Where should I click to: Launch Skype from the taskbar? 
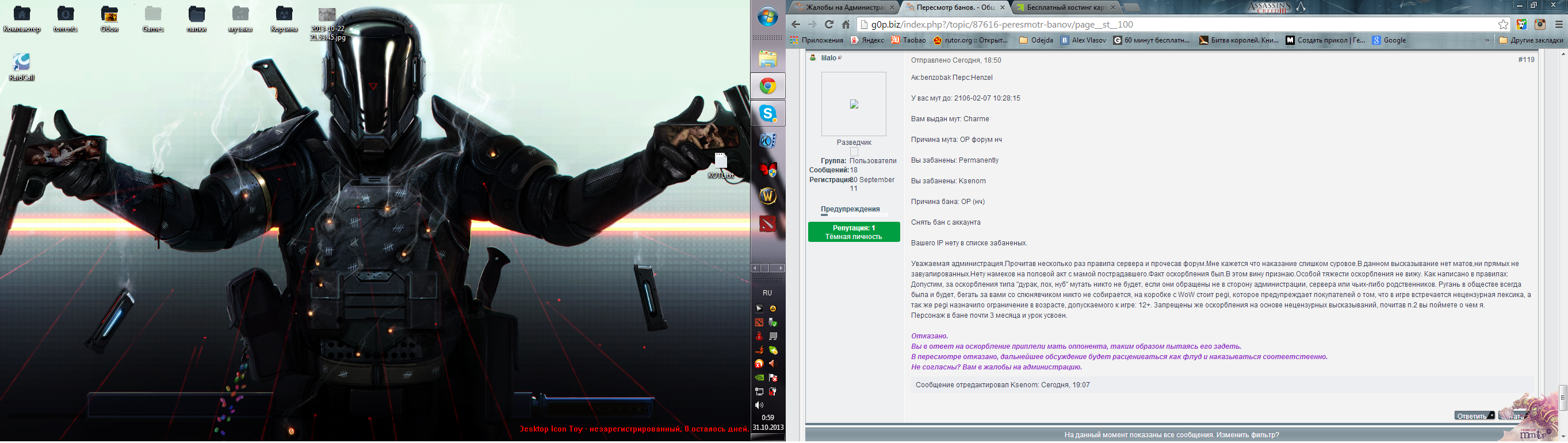click(x=767, y=113)
